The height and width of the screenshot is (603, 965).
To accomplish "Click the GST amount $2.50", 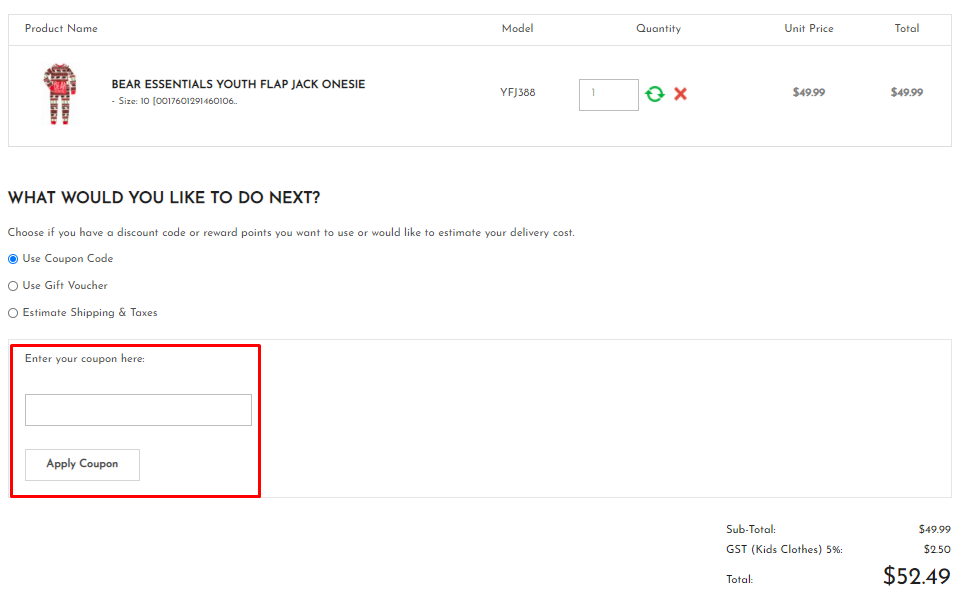I will pos(937,549).
